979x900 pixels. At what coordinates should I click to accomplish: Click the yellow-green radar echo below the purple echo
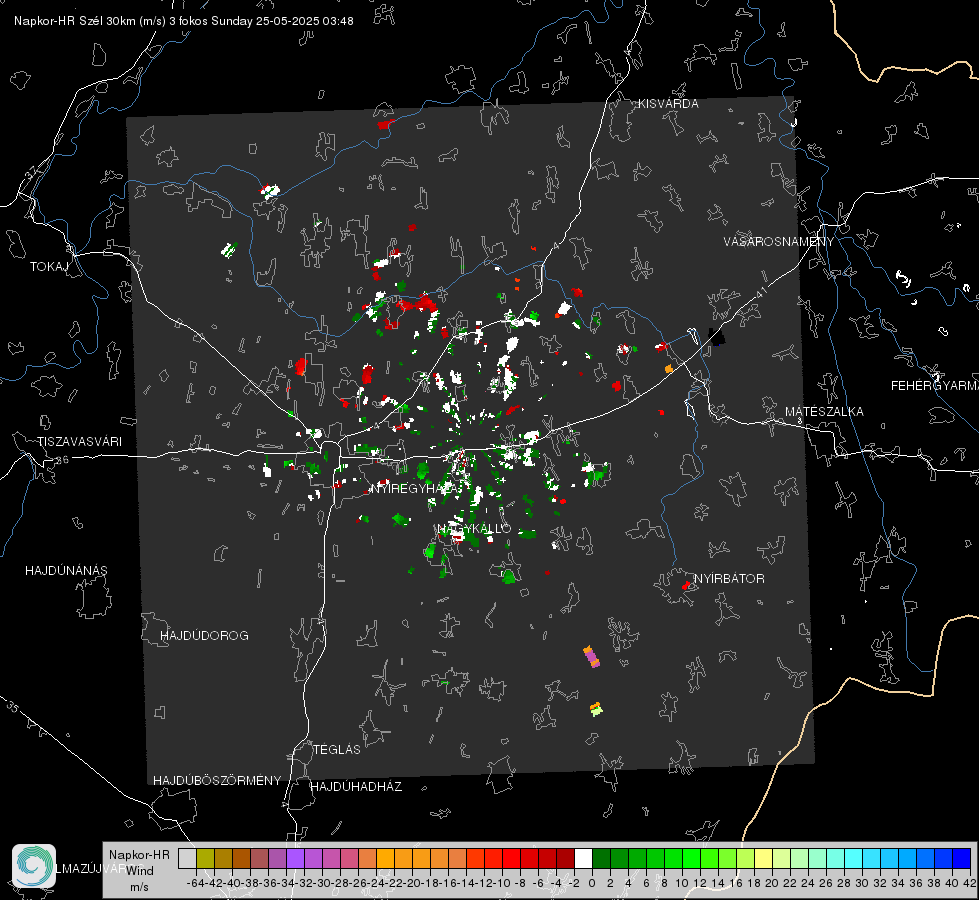click(x=596, y=709)
